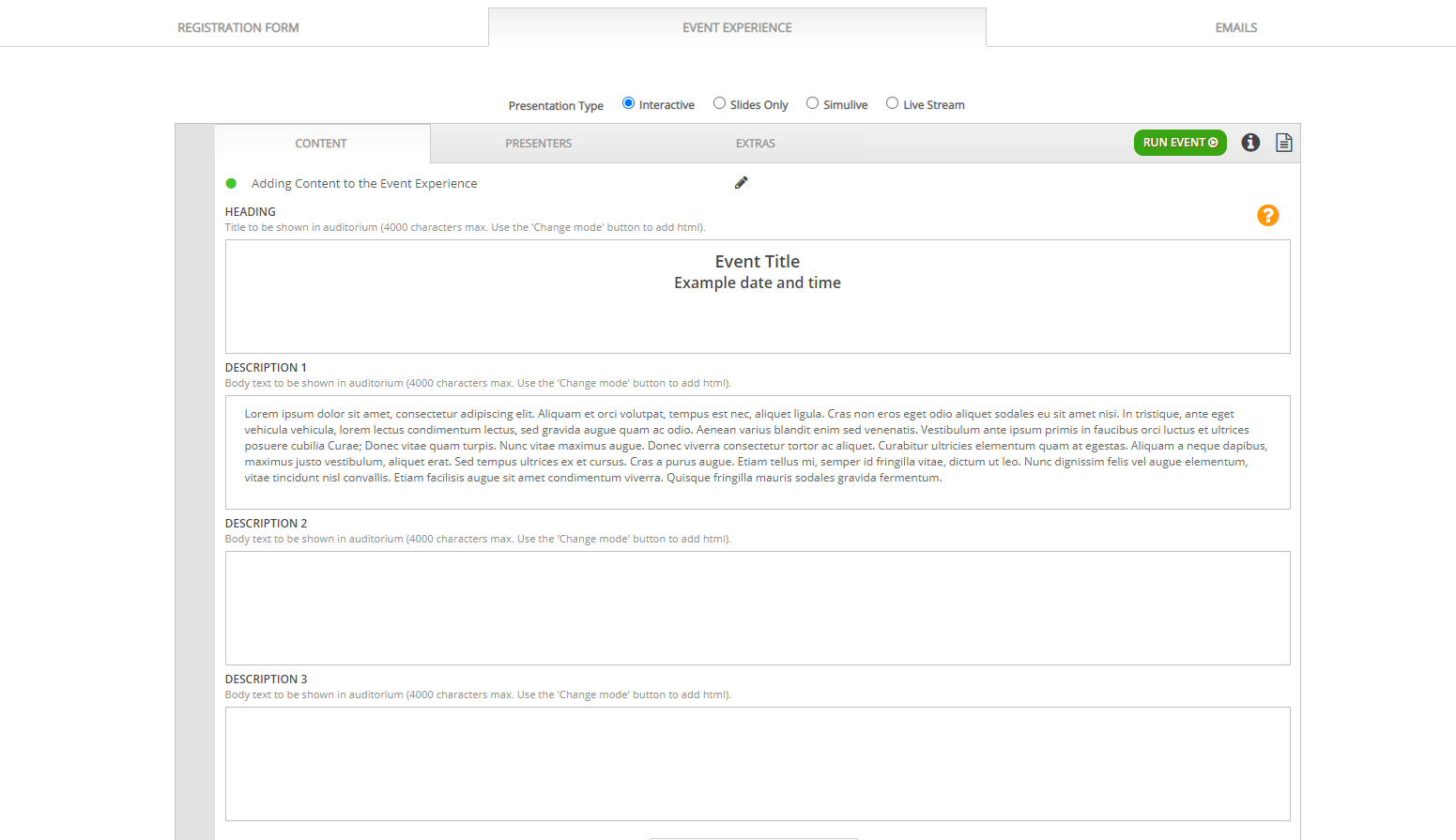
Task: Open the info circle icon
Action: [1250, 143]
